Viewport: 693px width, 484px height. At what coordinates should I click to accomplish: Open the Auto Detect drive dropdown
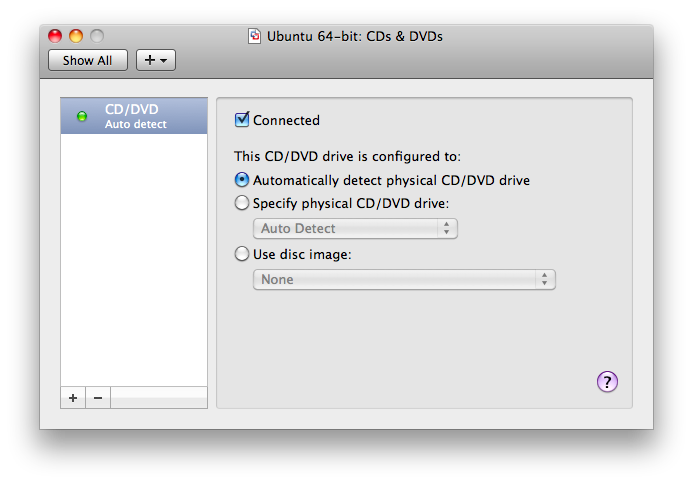point(355,229)
